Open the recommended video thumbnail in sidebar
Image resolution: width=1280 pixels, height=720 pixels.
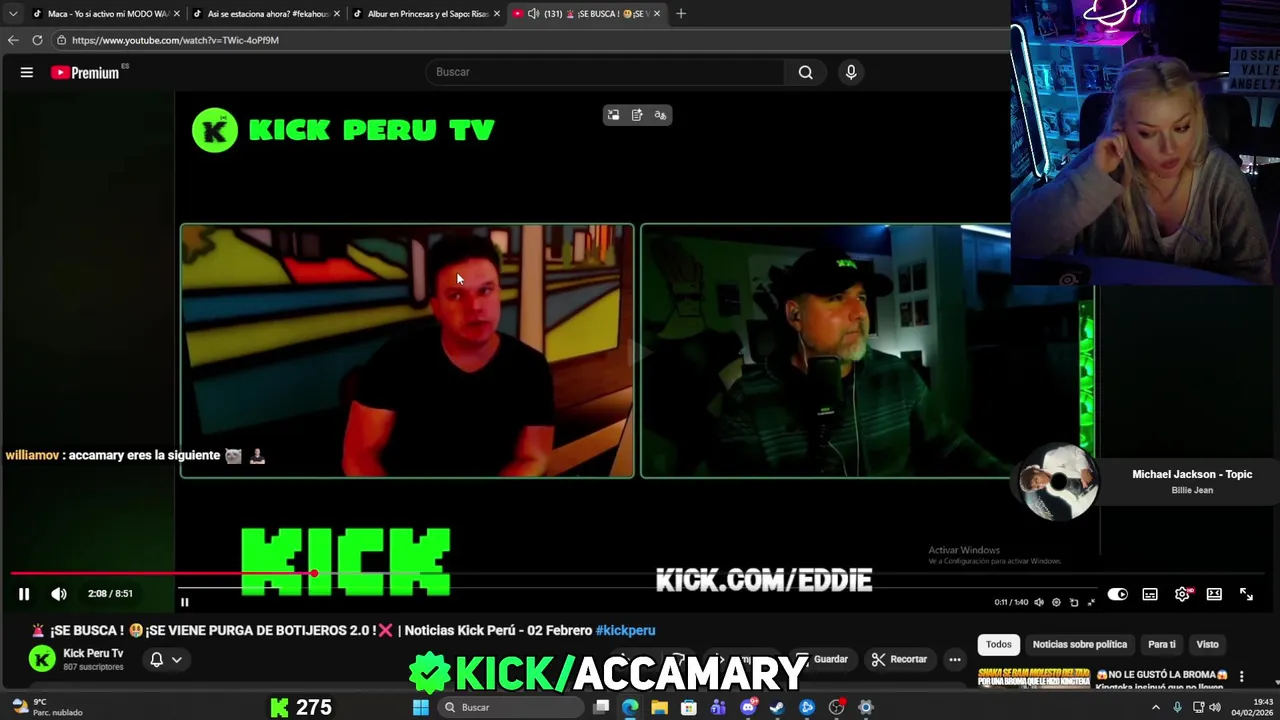click(1033, 678)
